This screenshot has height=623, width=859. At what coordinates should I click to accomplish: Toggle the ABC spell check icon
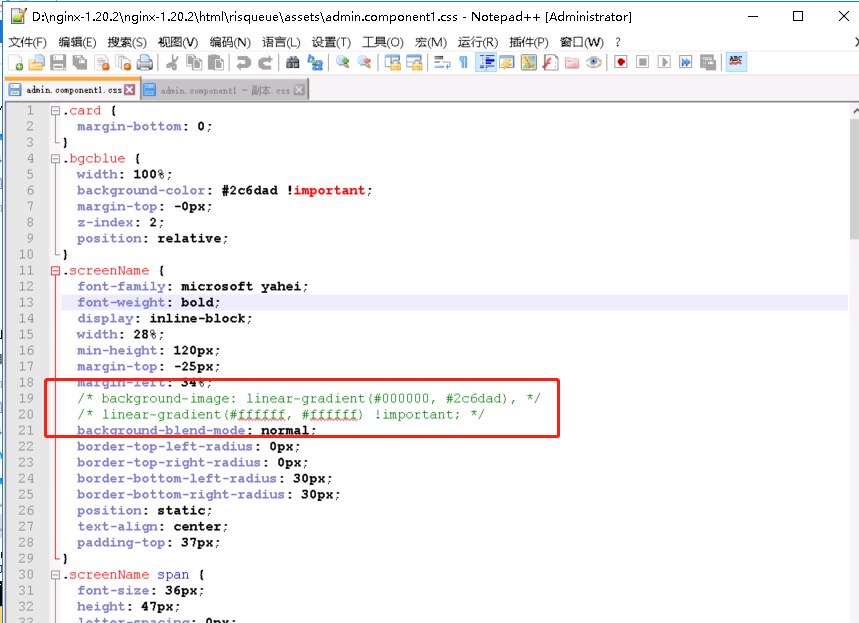736,62
